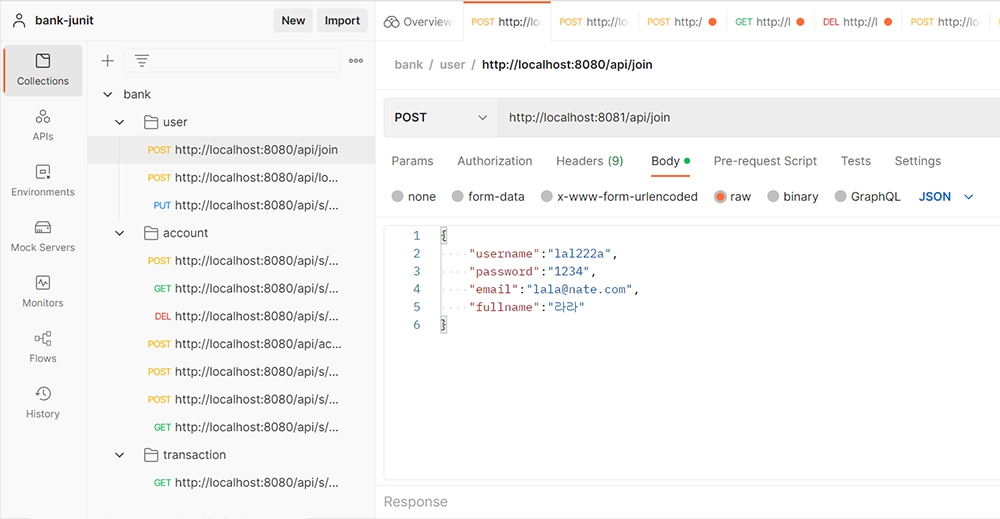Click the request URL input field
Image resolution: width=1000 pixels, height=519 pixels.
tap(748, 117)
